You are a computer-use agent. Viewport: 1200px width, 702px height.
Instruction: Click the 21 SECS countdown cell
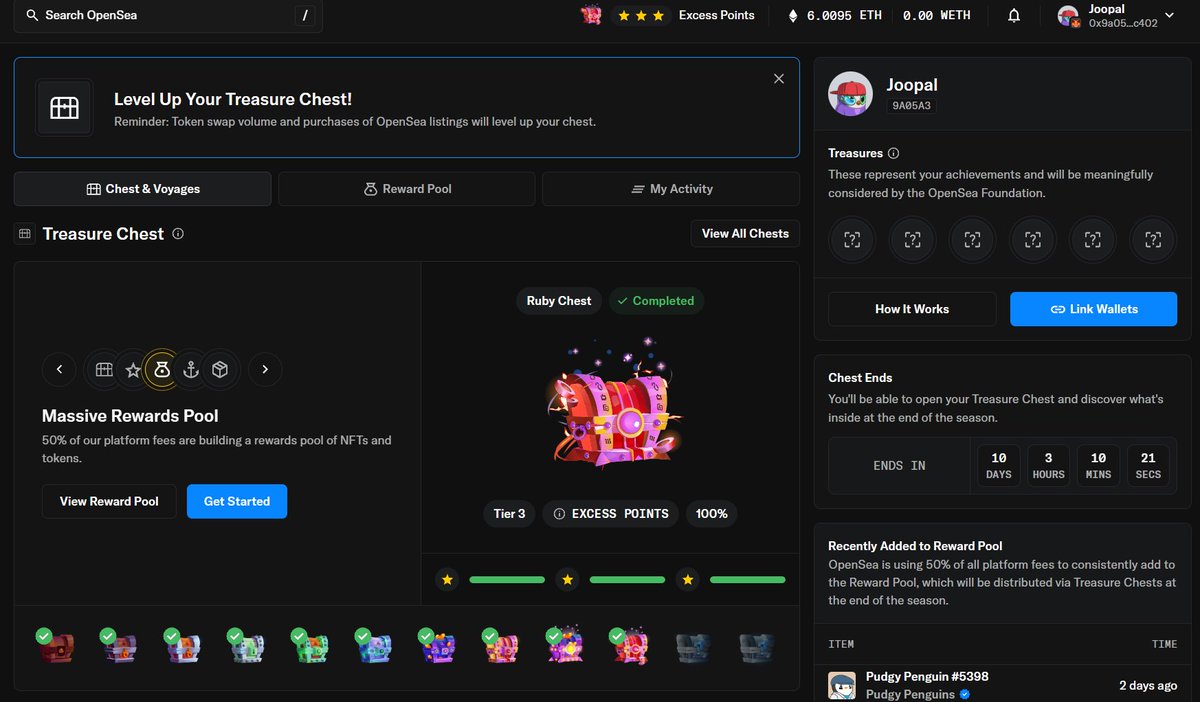click(1148, 465)
